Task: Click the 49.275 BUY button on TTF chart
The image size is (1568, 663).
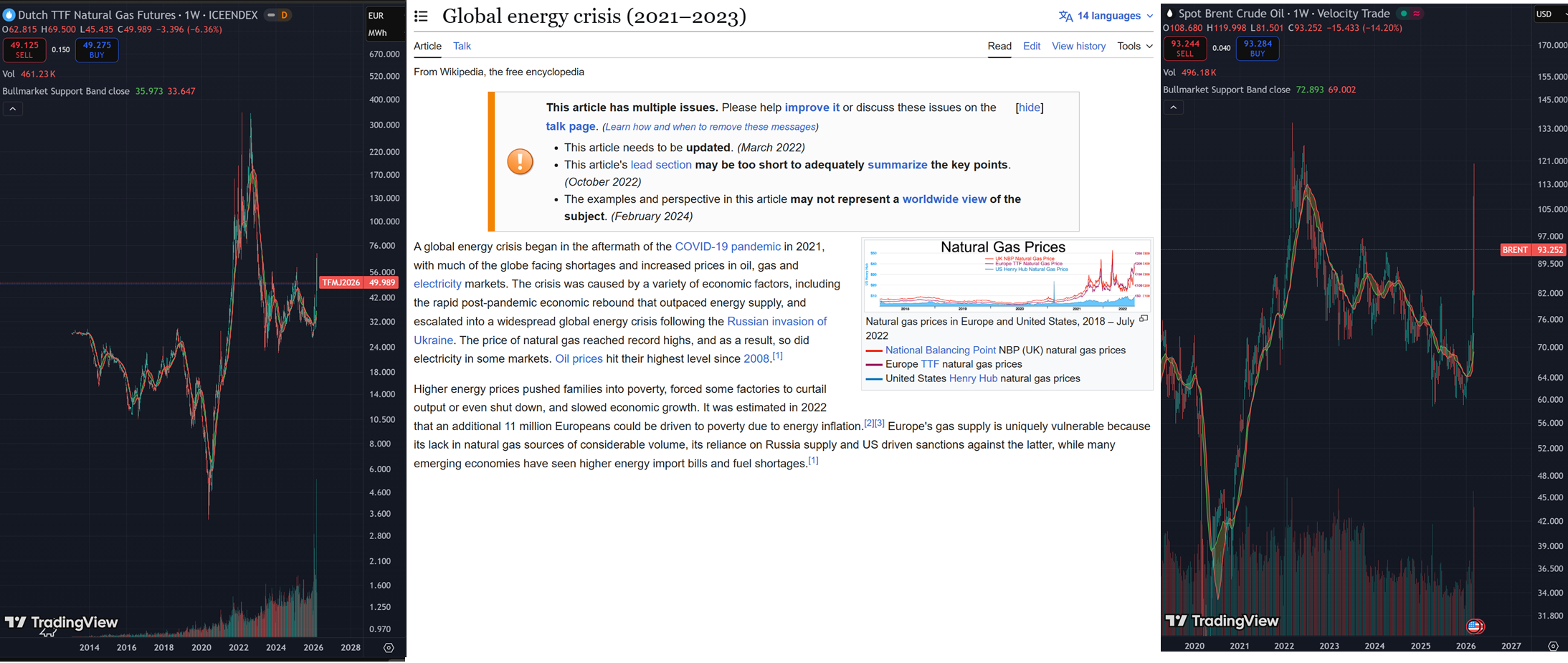Action: tap(97, 49)
